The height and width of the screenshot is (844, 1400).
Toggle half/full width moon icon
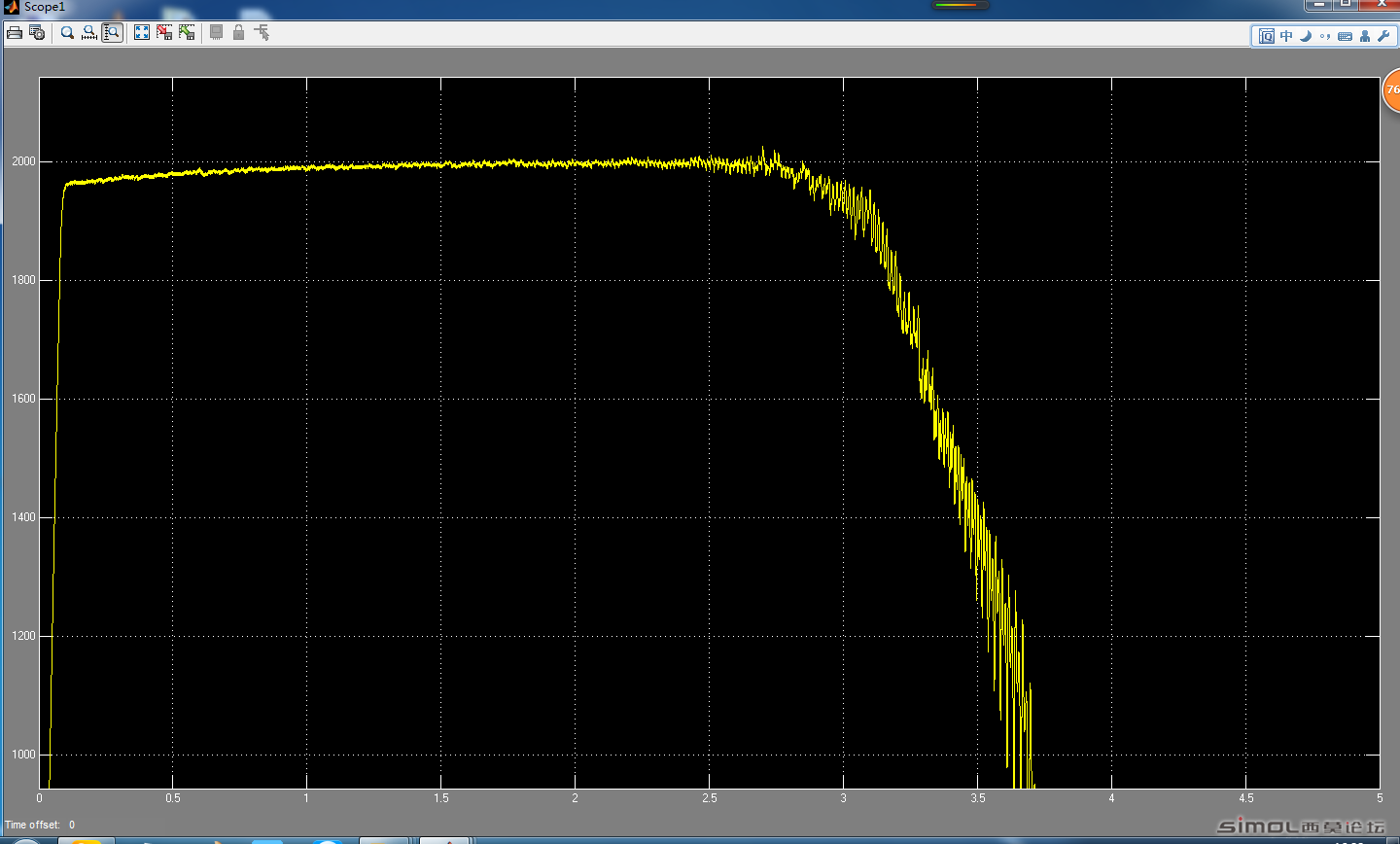click(1306, 36)
